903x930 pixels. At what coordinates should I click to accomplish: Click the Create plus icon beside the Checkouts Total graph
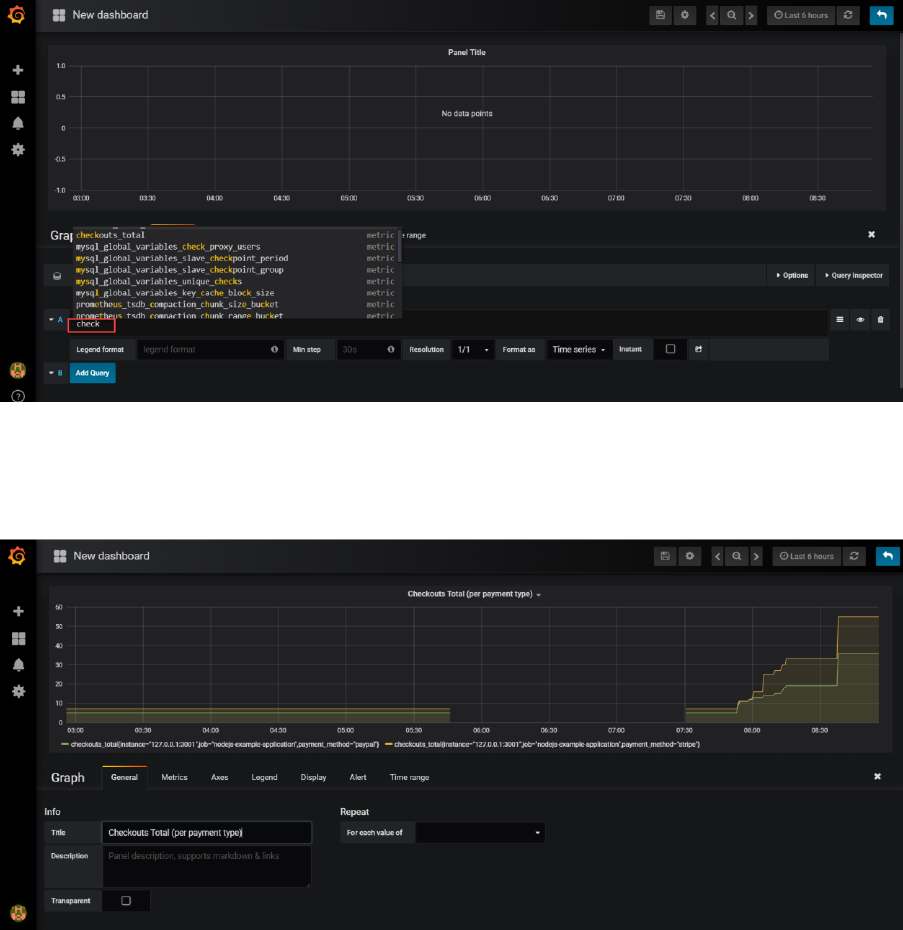point(18,611)
